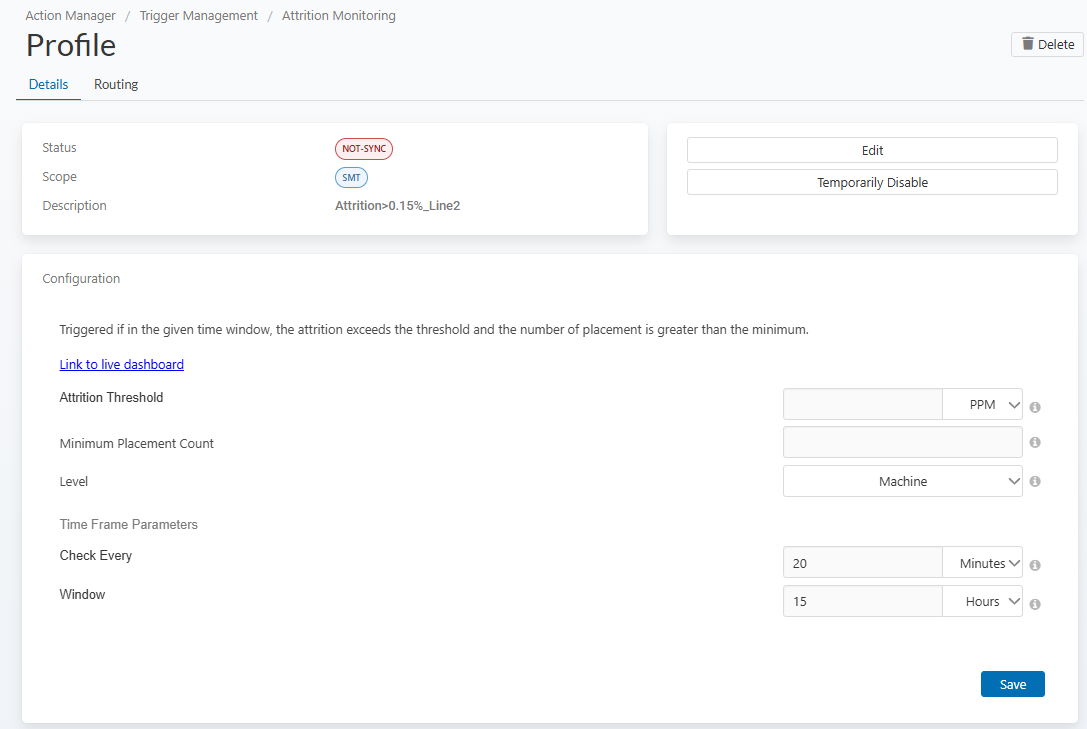Click the Check Every value field
Viewport: 1087px width, 729px height.
point(862,563)
